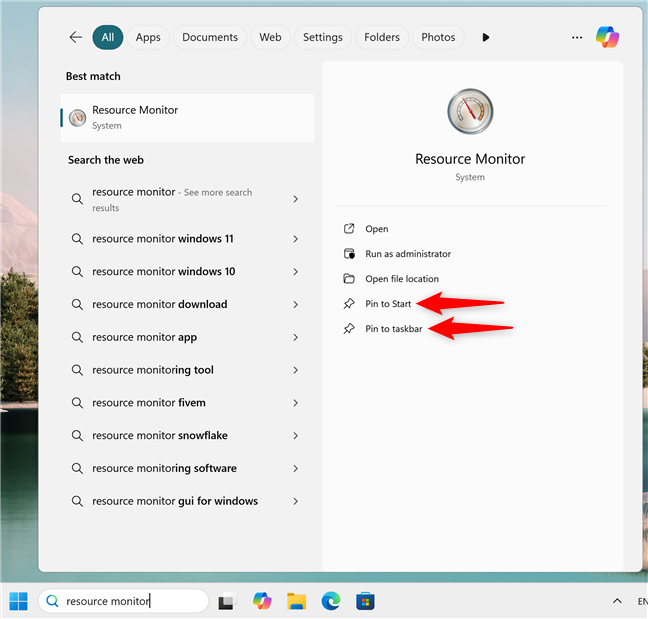This screenshot has width=648, height=619.
Task: Select Pin to Start
Action: (388, 304)
